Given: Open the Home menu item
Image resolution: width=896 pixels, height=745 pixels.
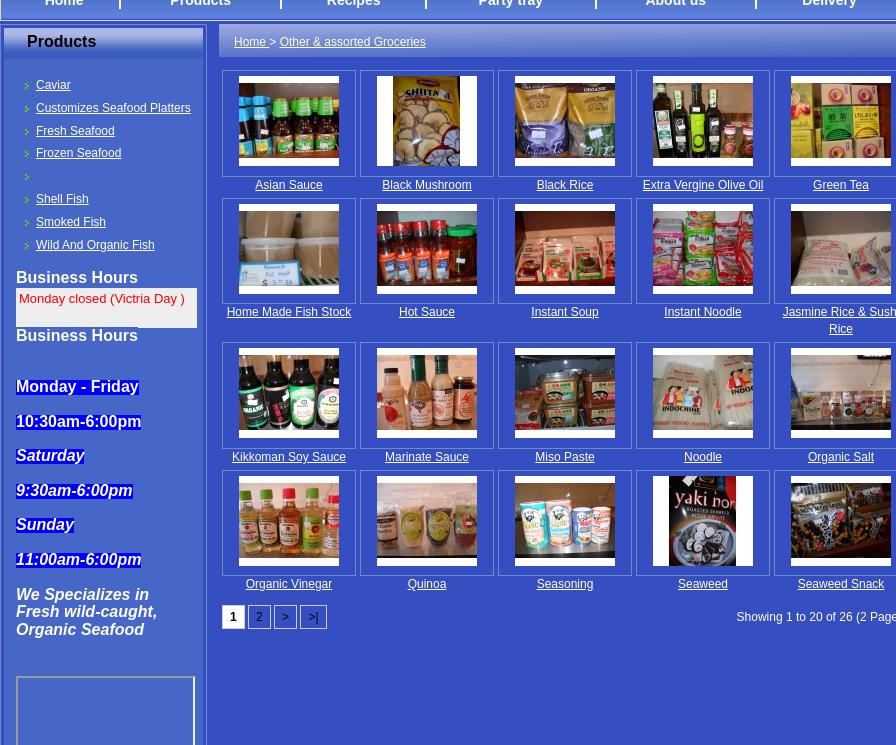Looking at the screenshot, I should pos(64,4).
